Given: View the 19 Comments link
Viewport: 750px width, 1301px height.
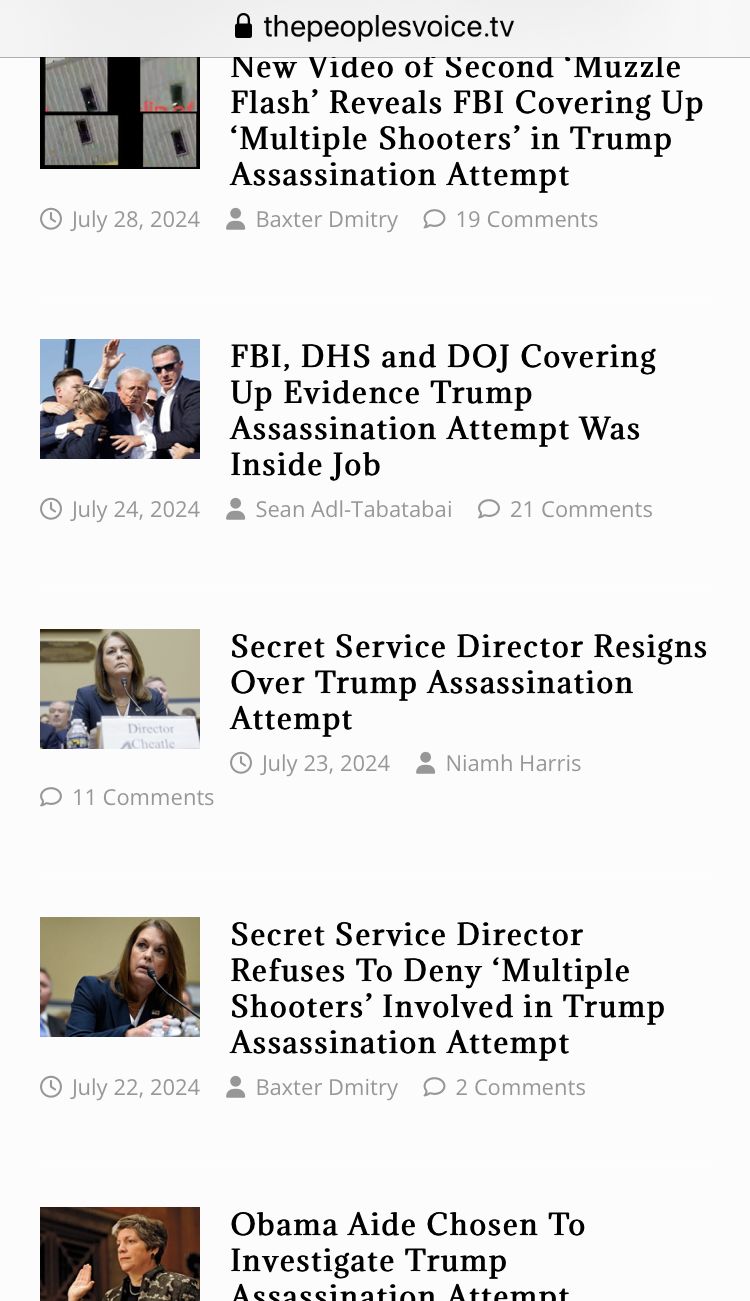Looking at the screenshot, I should pyautogui.click(x=527, y=219).
